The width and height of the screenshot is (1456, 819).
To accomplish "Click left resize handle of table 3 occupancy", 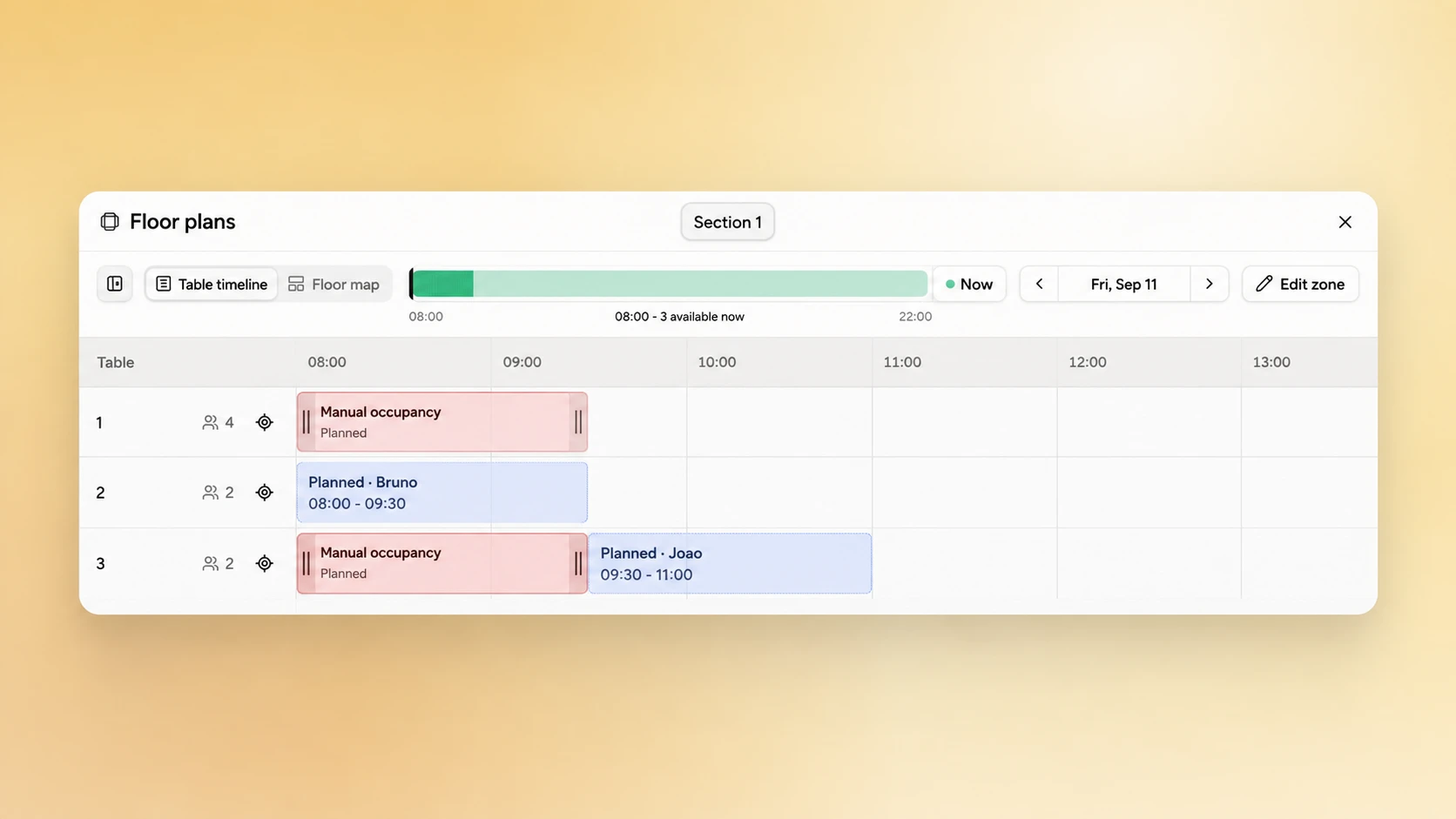I will click(306, 563).
